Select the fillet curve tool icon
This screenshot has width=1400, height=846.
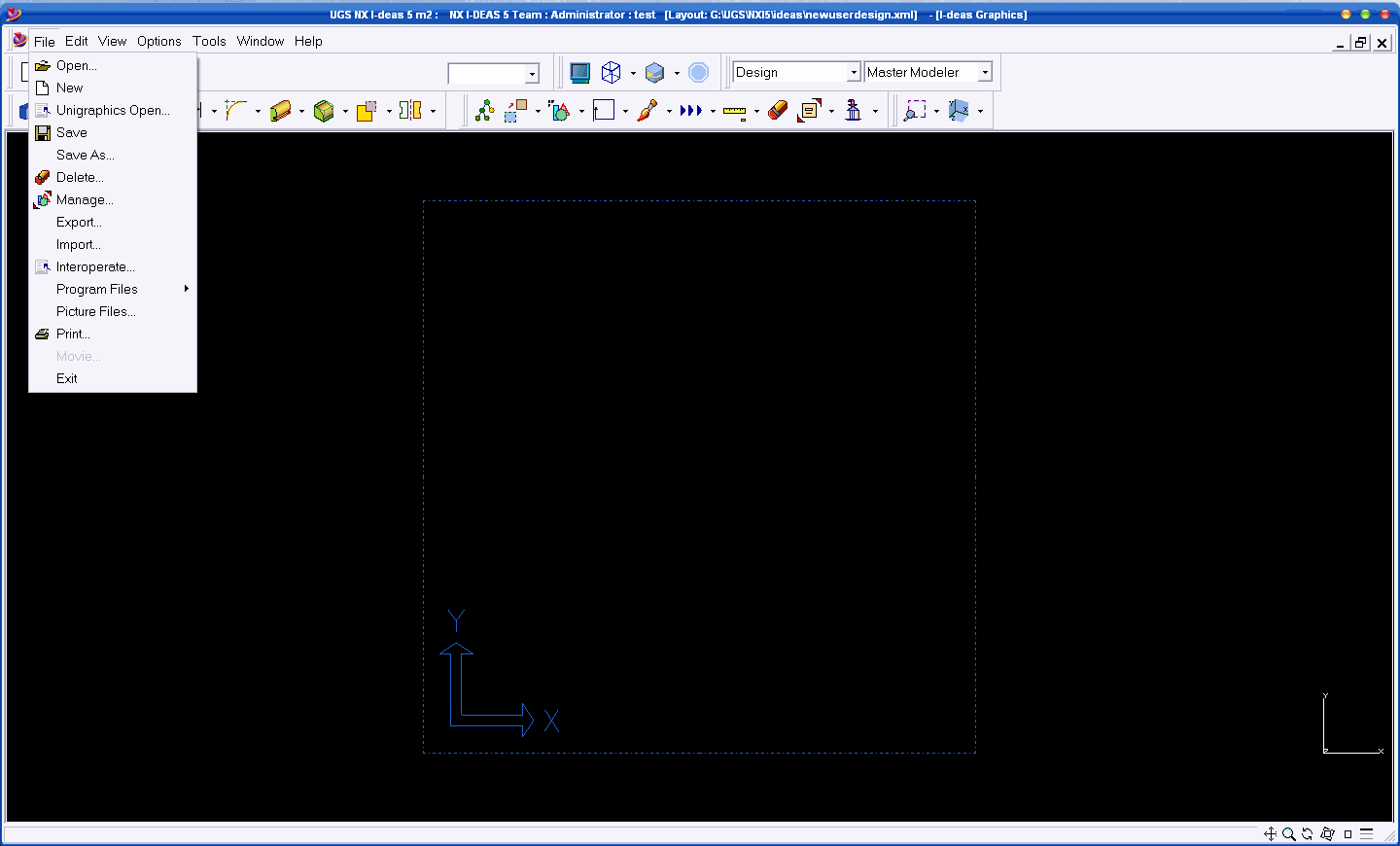tap(236, 111)
